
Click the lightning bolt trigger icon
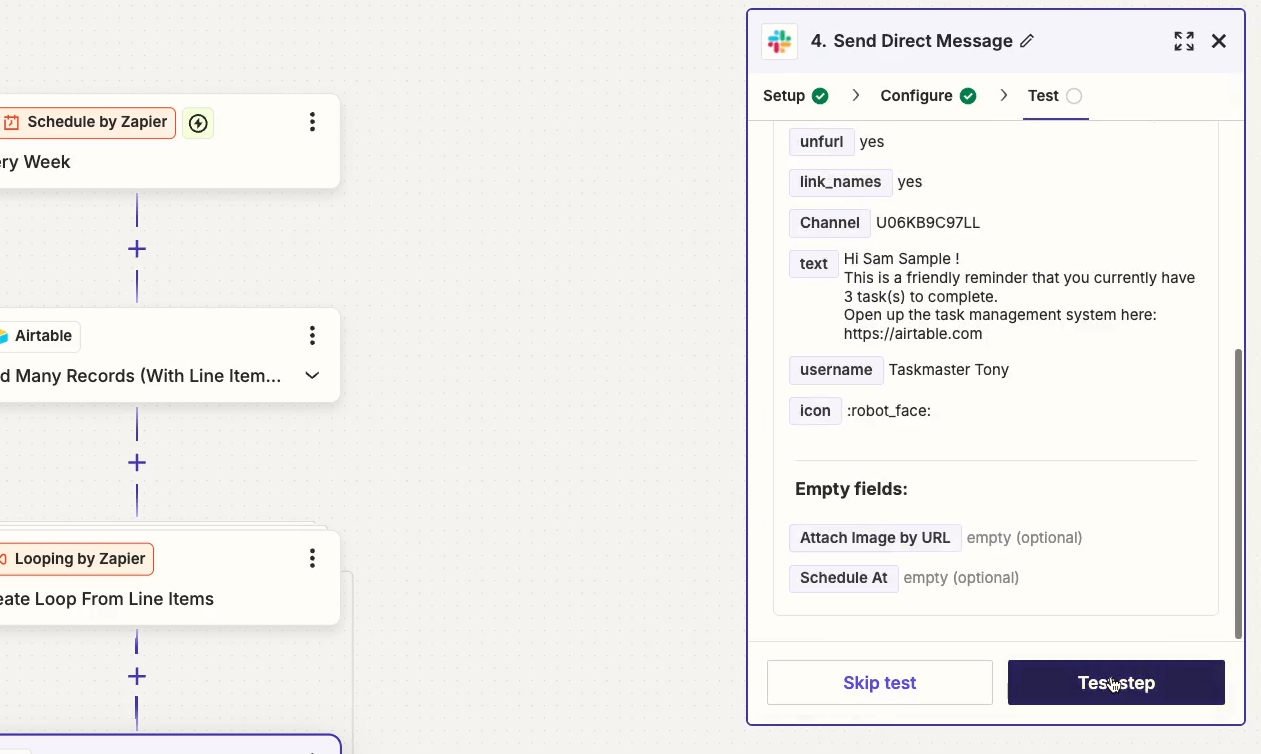(x=198, y=123)
